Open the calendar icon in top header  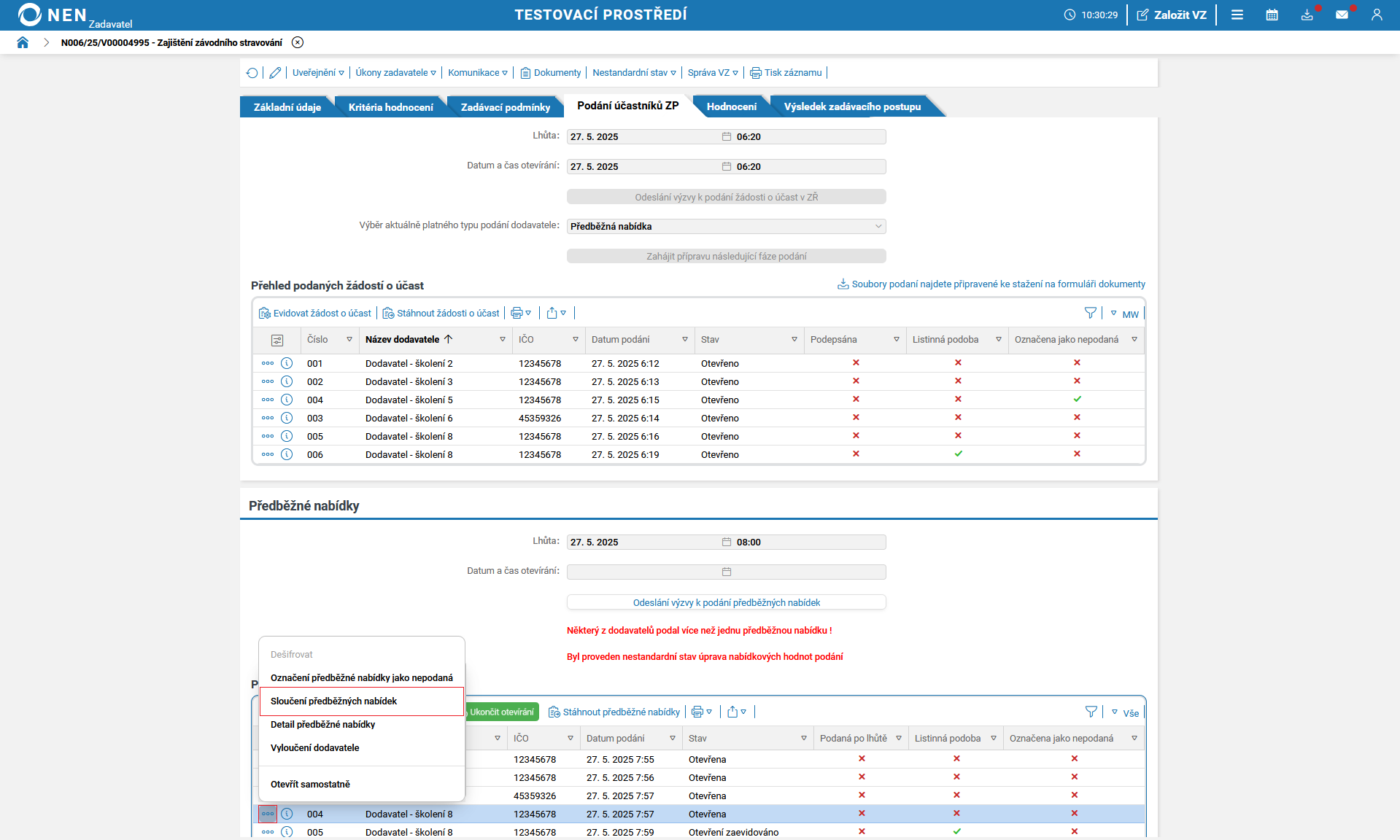1272,15
